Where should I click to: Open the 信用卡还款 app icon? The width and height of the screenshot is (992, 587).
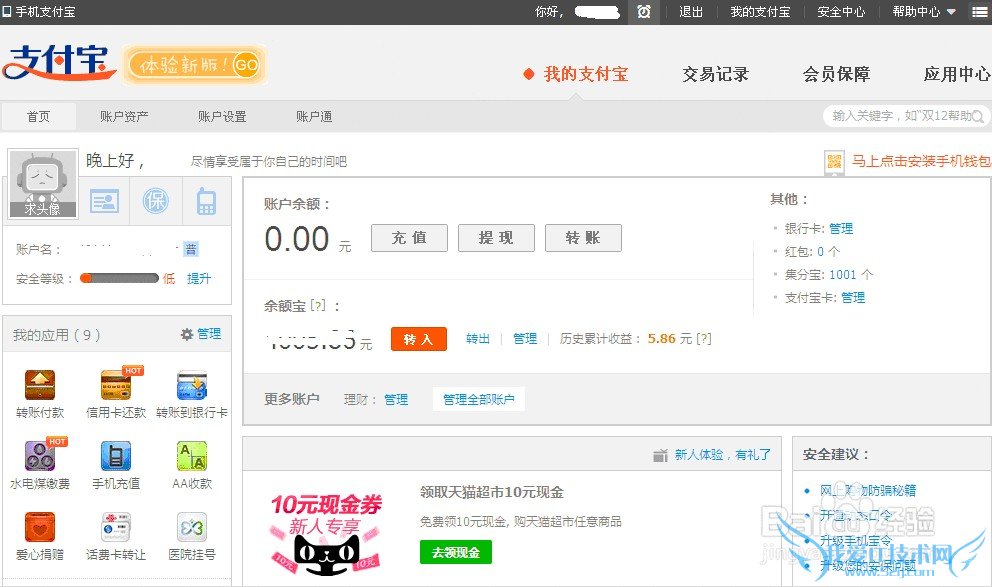(116, 385)
